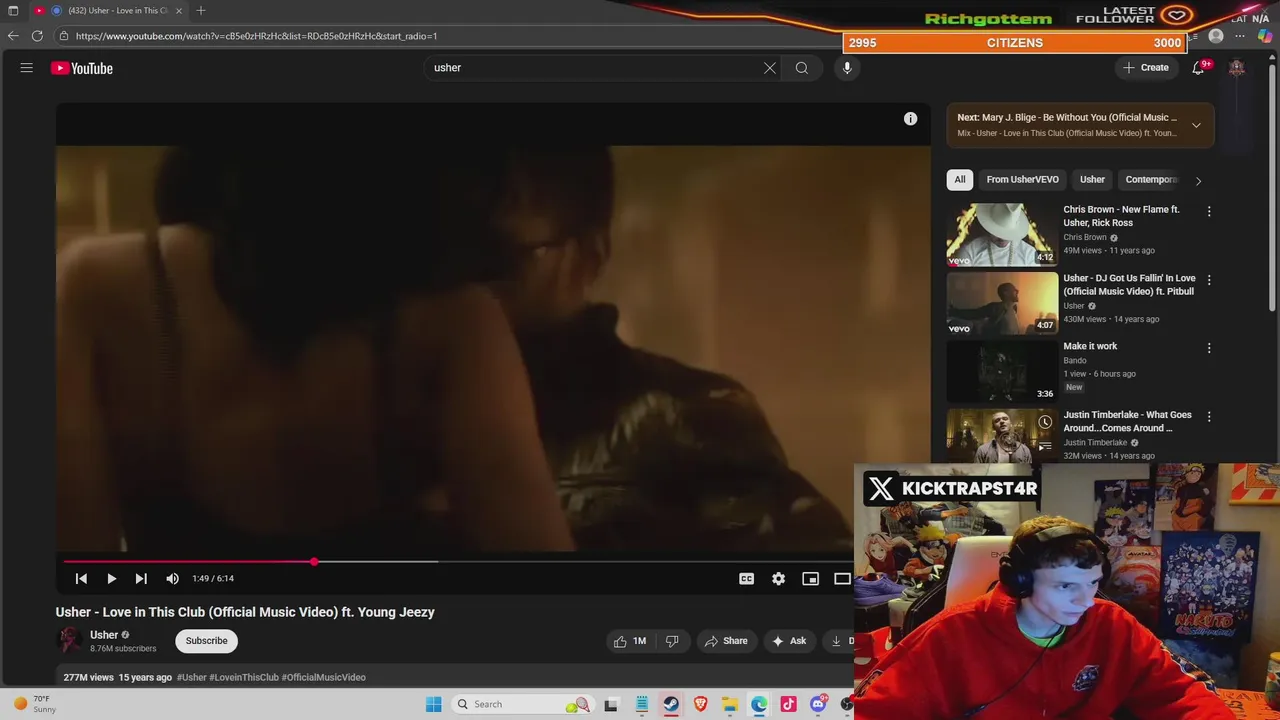Open File Explorer from the taskbar

point(730,704)
